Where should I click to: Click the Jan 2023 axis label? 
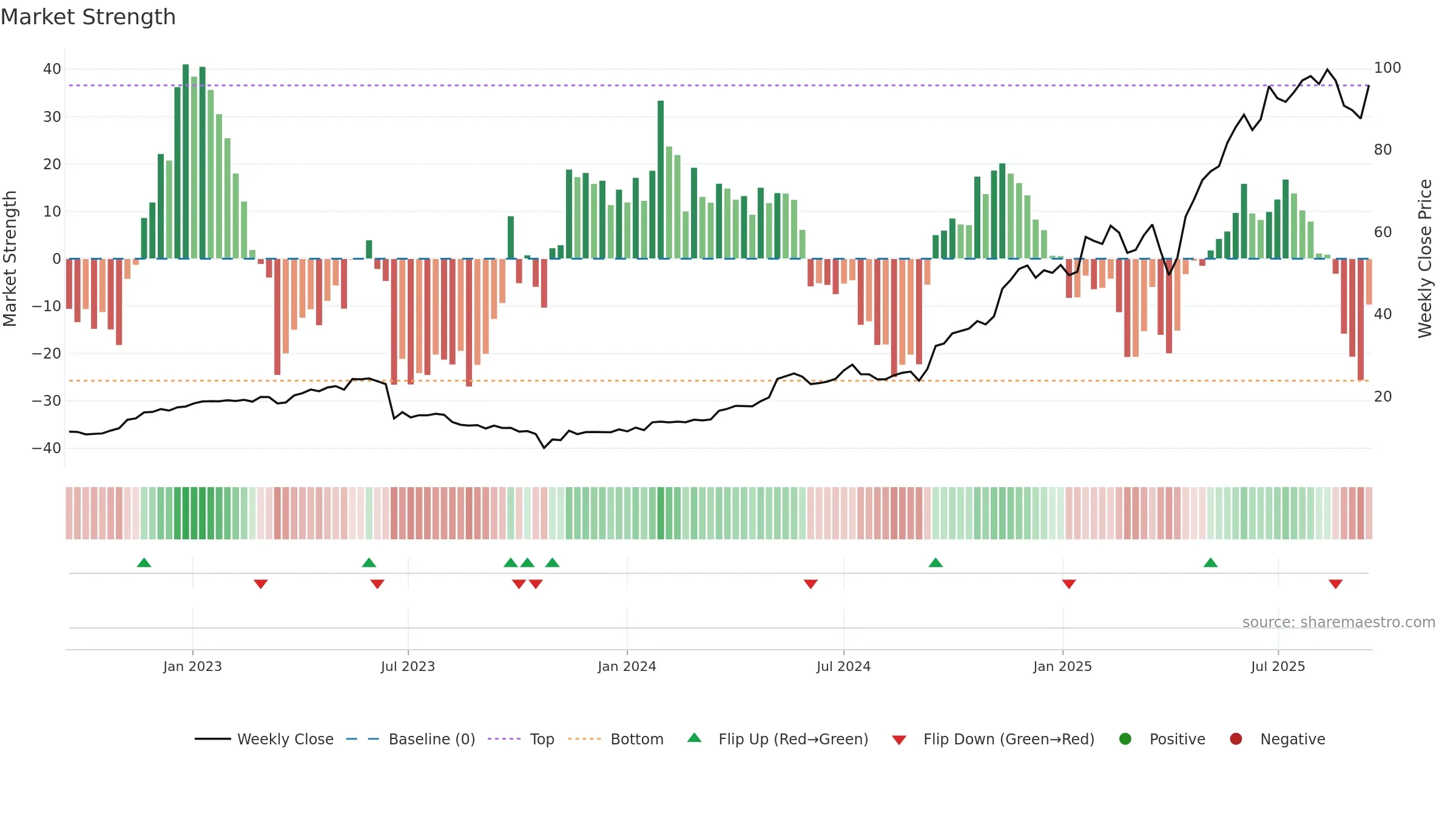click(192, 667)
